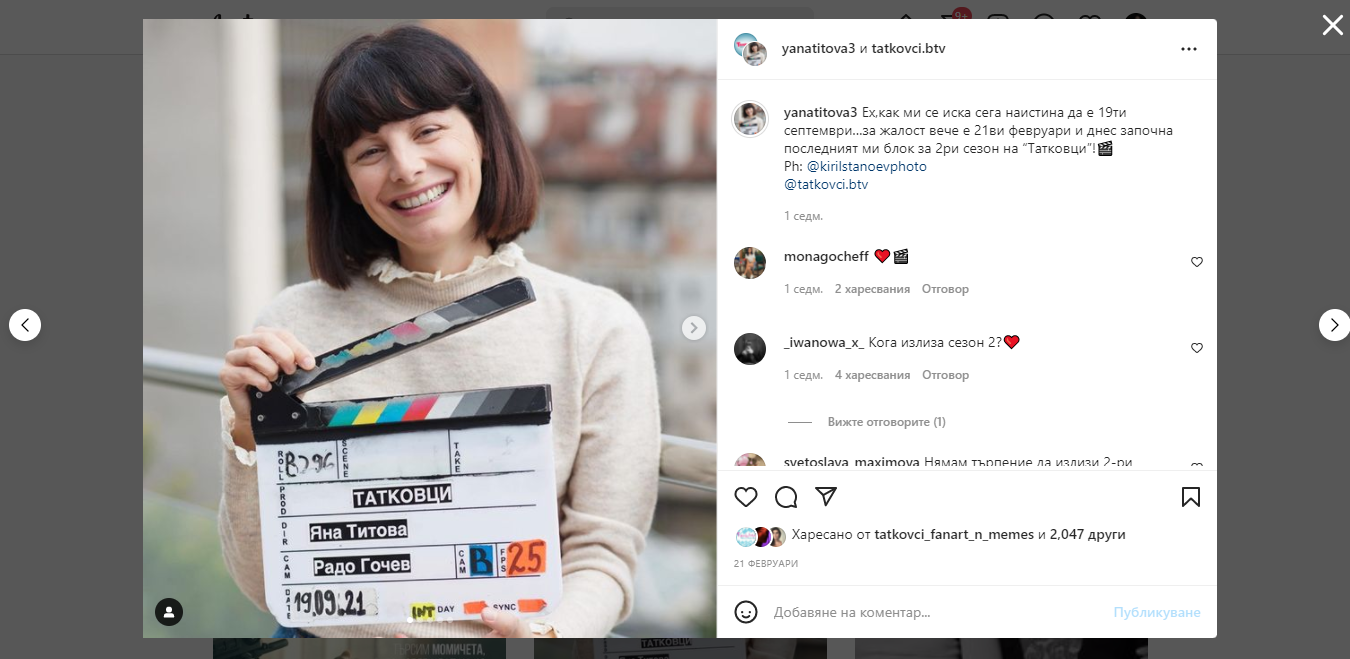Expand replies with "Вижте отговорите (1)"

(x=886, y=422)
